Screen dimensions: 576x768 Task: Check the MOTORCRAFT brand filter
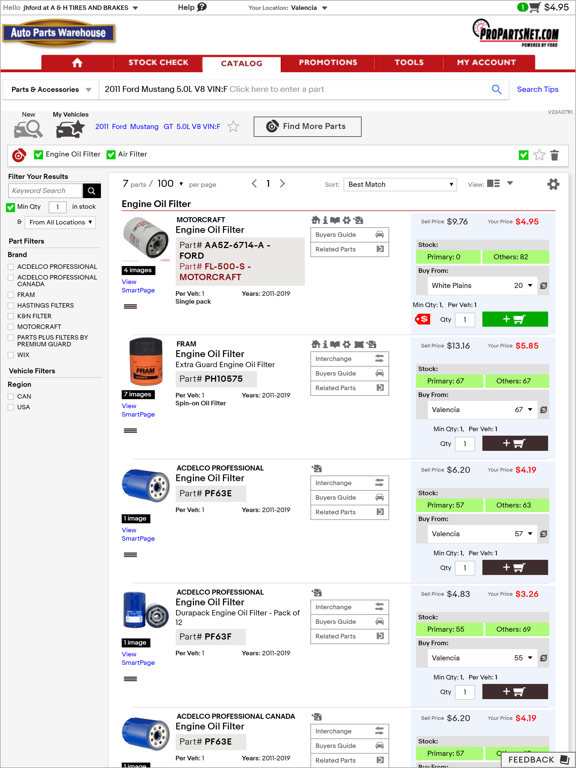click(x=11, y=327)
